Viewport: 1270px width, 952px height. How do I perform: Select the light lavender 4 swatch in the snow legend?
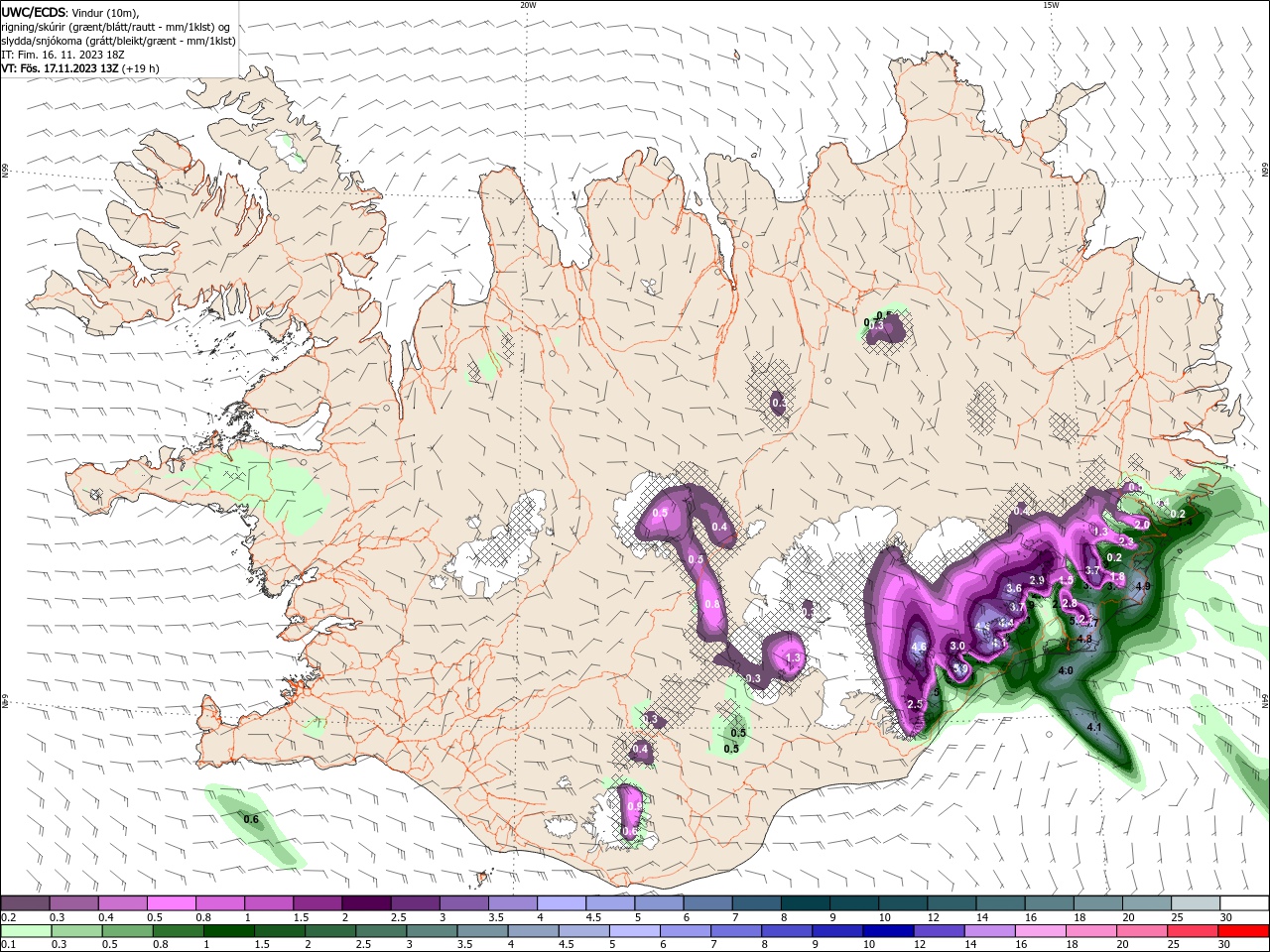pyautogui.click(x=562, y=903)
